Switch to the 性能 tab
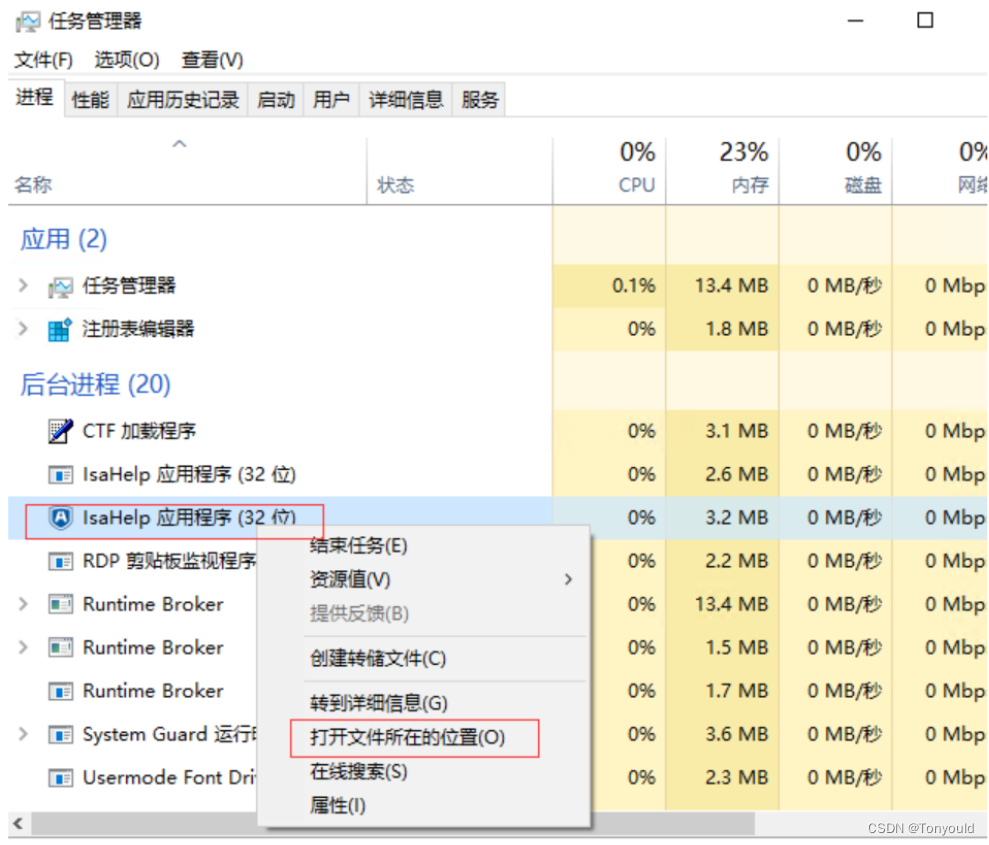The height and width of the screenshot is (845, 989). coord(90,98)
